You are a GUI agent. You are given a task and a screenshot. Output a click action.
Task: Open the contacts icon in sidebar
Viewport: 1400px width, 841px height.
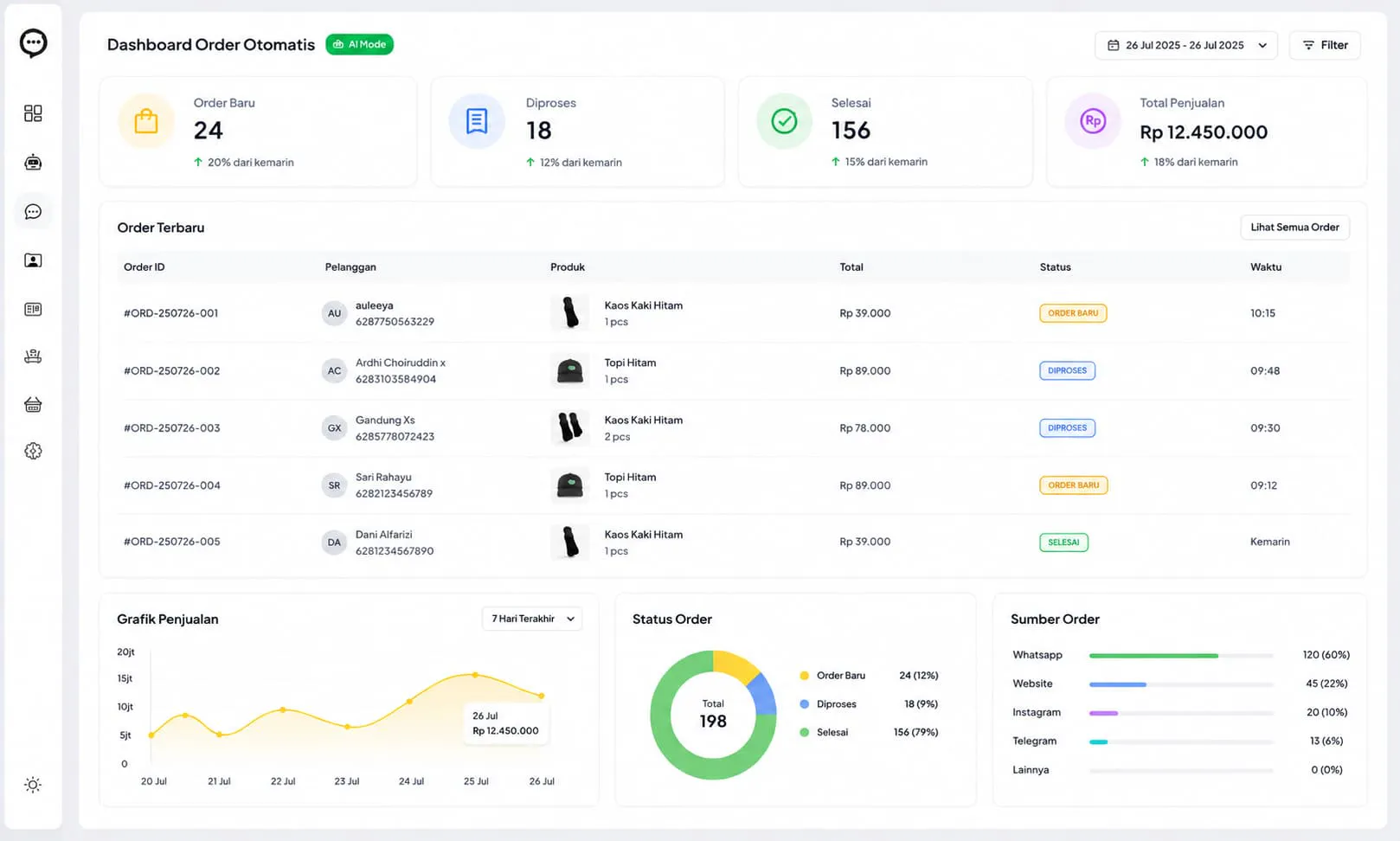[33, 260]
